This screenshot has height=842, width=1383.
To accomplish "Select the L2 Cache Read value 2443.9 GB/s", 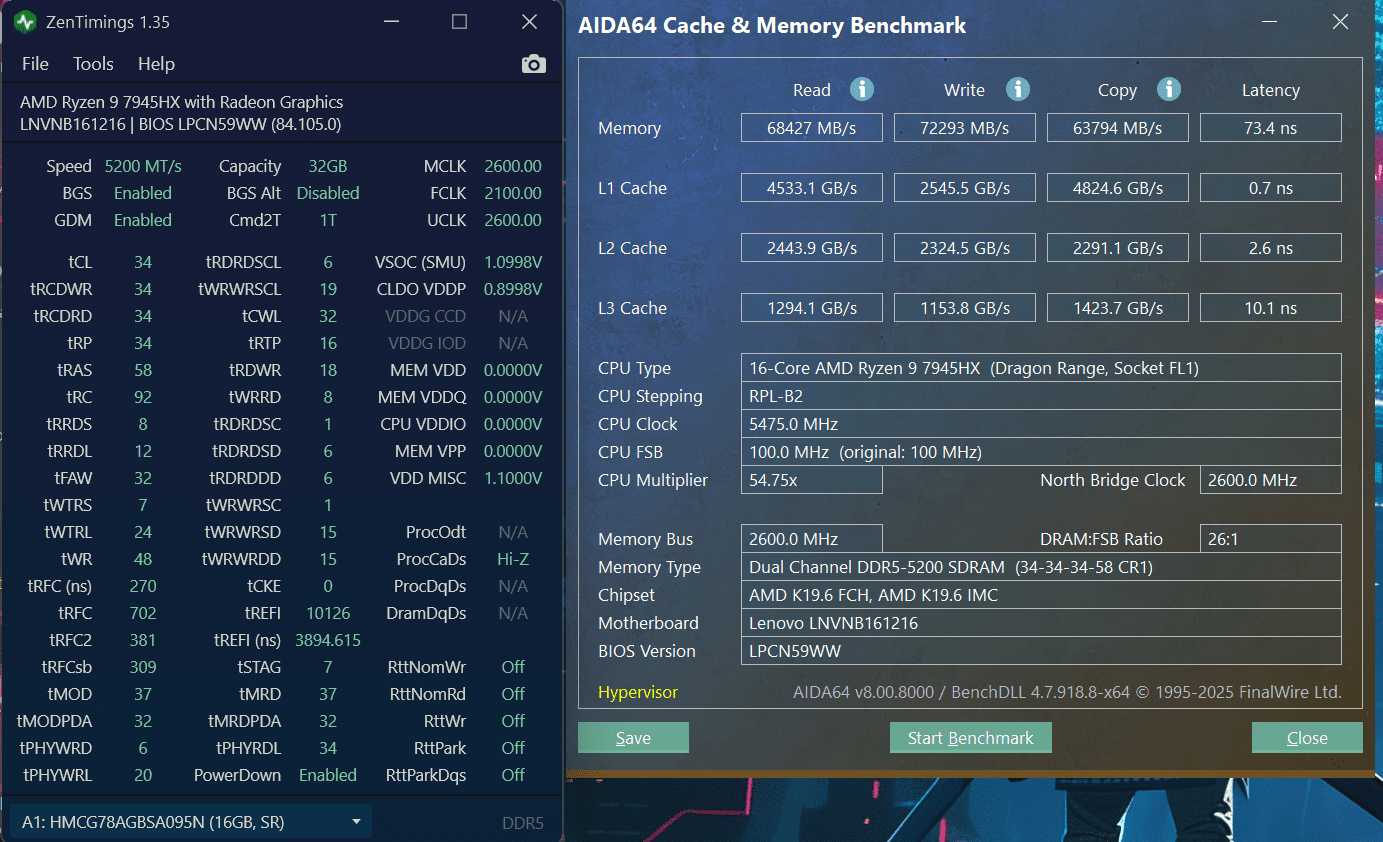I will (812, 248).
